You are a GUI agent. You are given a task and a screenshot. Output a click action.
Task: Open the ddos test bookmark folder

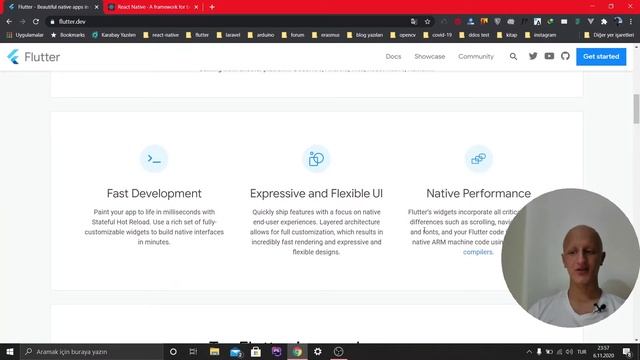(474, 35)
